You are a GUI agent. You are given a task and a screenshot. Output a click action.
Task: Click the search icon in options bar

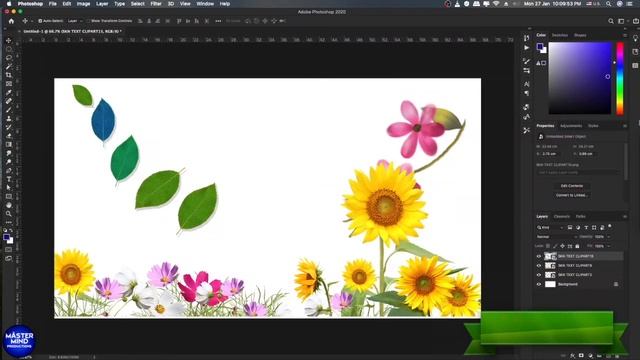[611, 21]
